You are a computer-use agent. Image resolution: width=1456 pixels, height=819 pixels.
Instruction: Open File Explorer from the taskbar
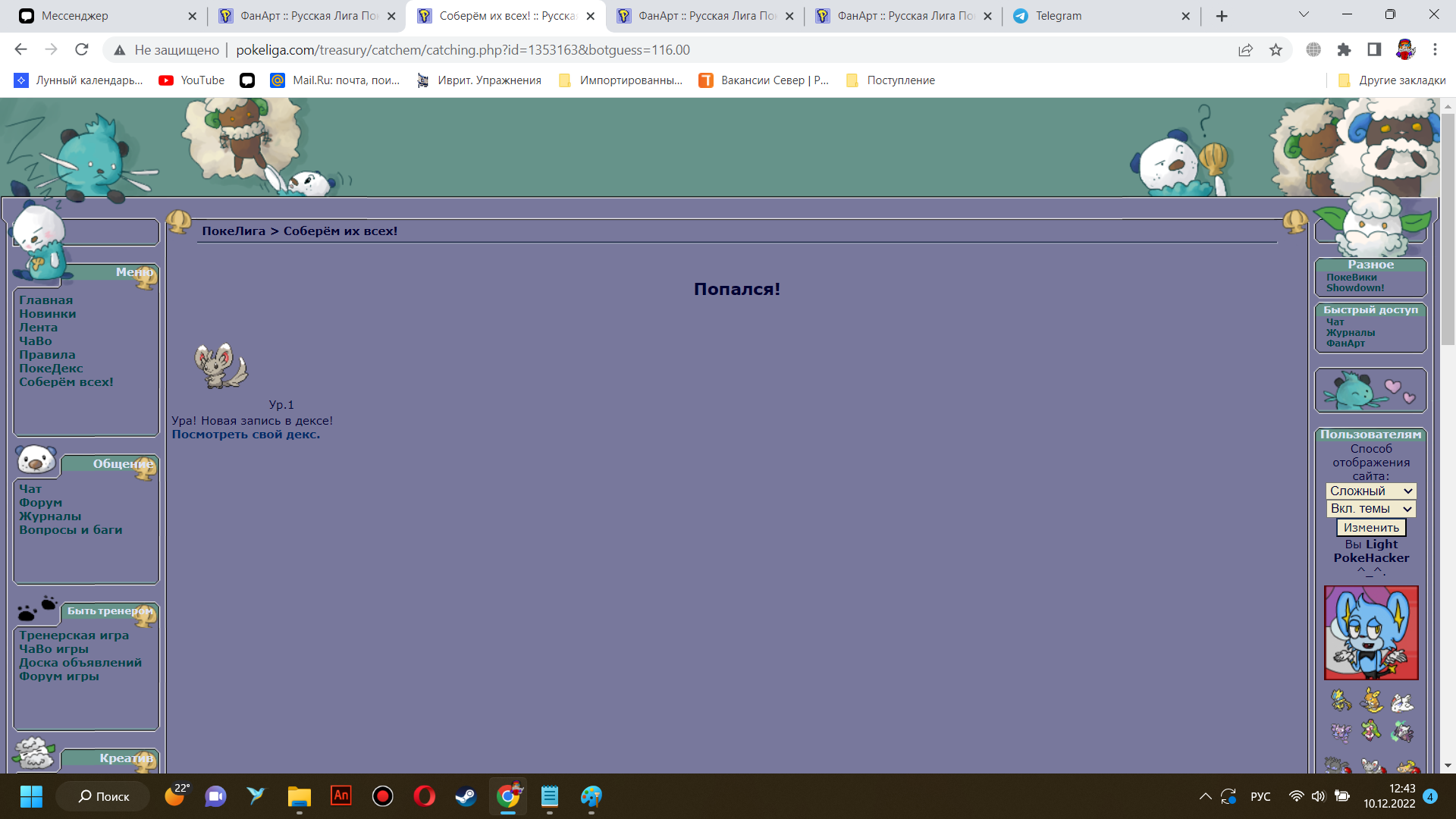click(x=300, y=796)
